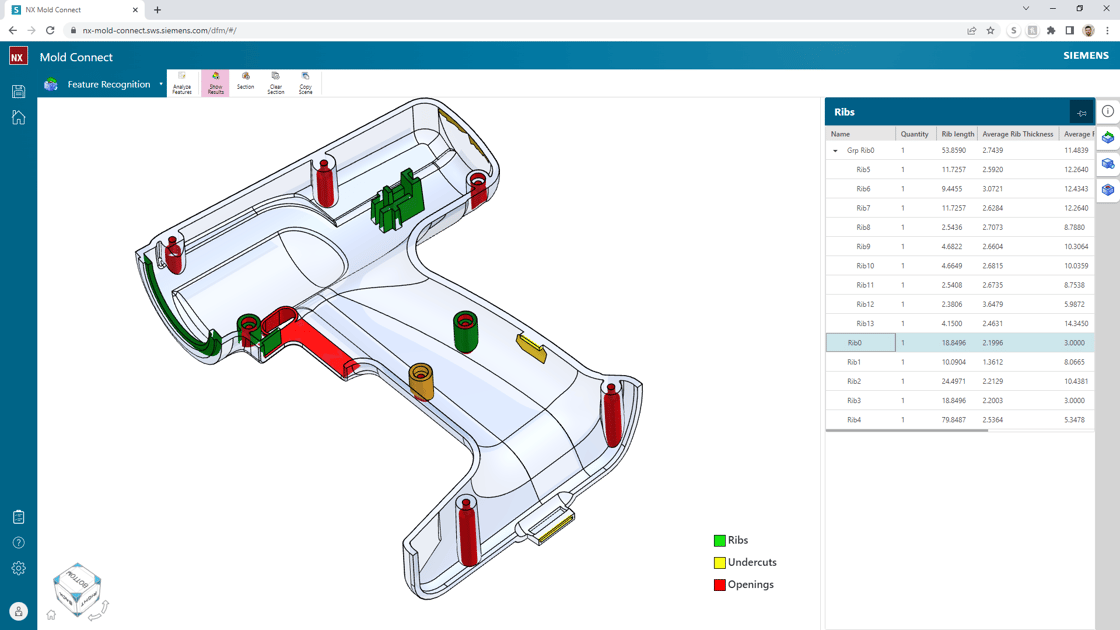This screenshot has width=1120, height=630.
Task: Click the info icon on right panel
Action: (1108, 111)
